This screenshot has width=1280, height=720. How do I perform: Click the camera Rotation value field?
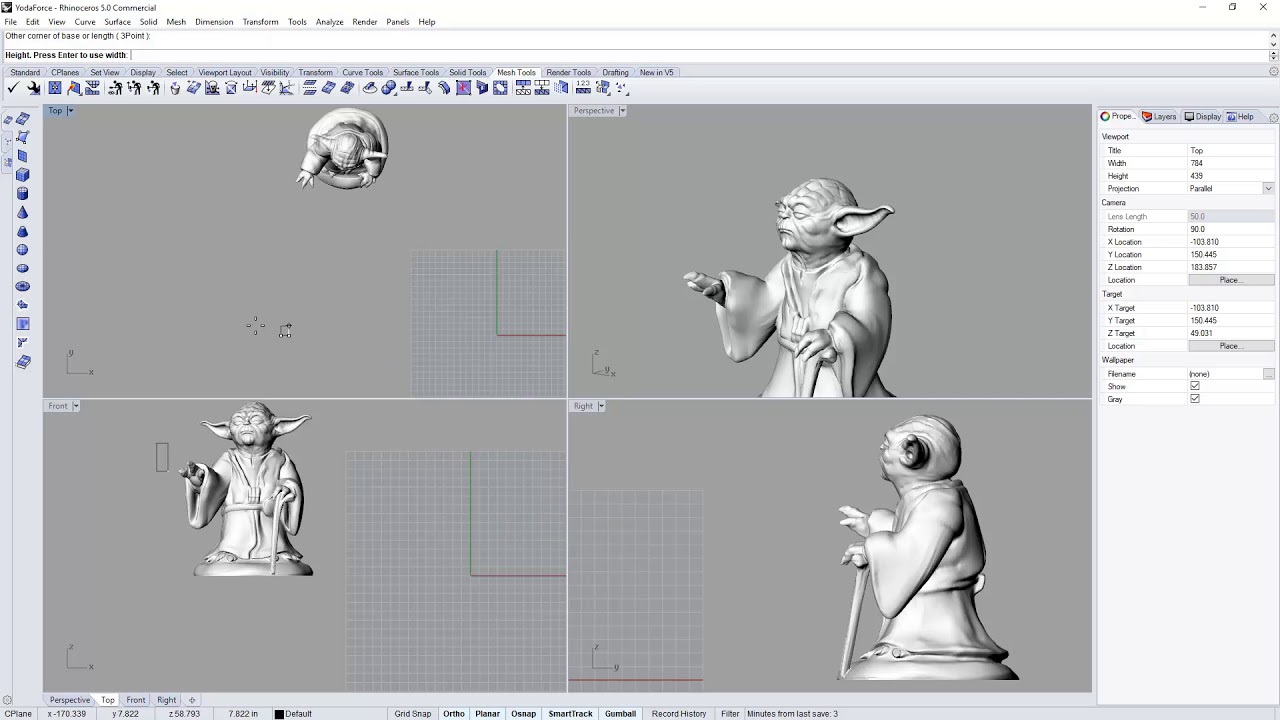pyautogui.click(x=1231, y=229)
